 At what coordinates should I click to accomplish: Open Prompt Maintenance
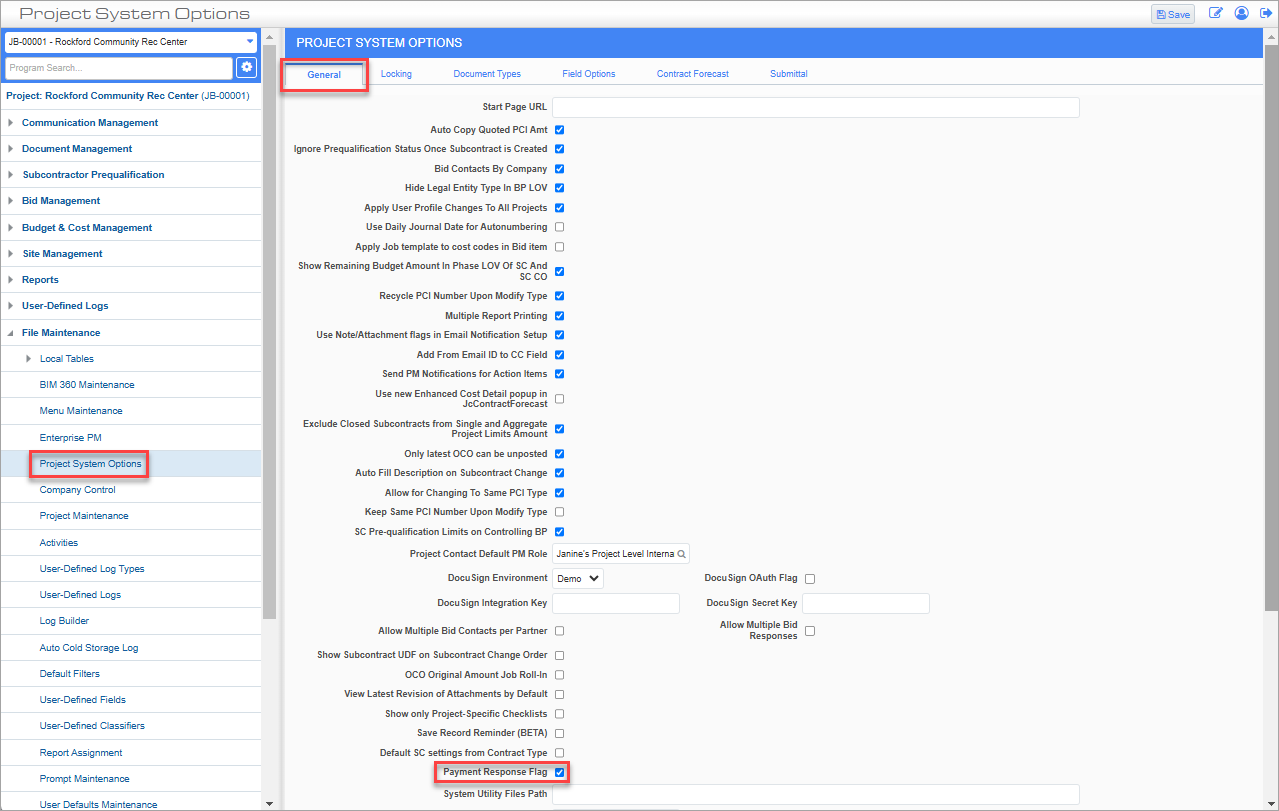coord(85,779)
